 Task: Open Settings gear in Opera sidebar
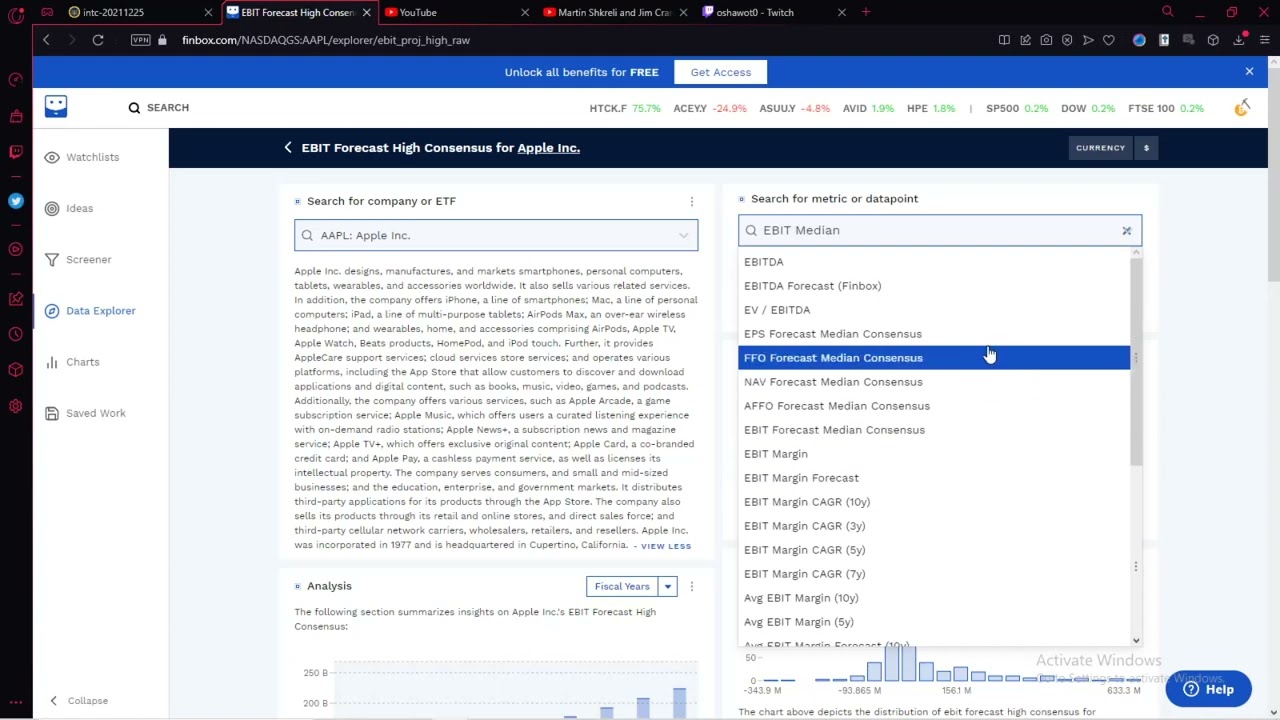[x=15, y=406]
